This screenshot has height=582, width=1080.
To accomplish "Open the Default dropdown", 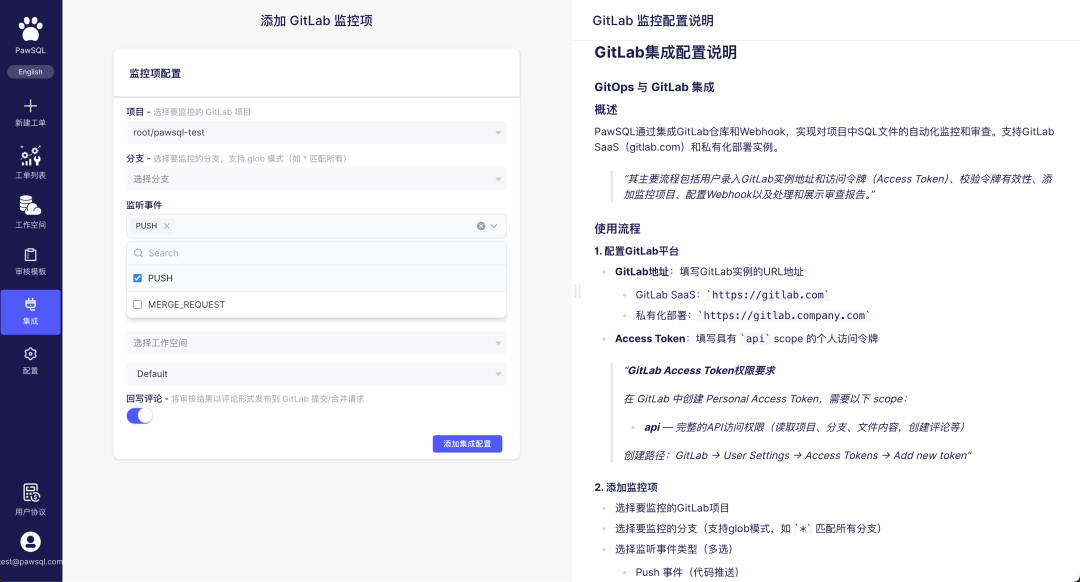I will coord(316,374).
